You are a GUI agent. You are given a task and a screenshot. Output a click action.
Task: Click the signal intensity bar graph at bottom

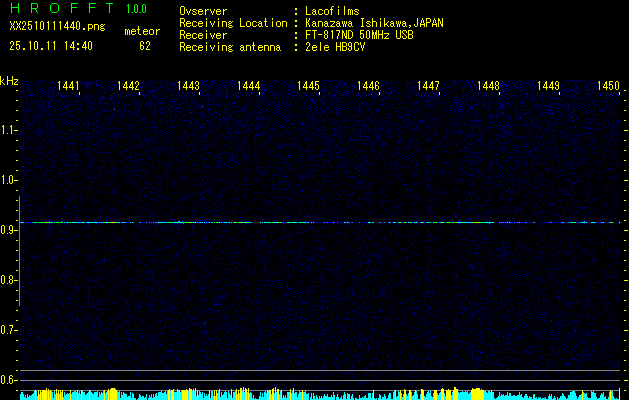click(320, 394)
